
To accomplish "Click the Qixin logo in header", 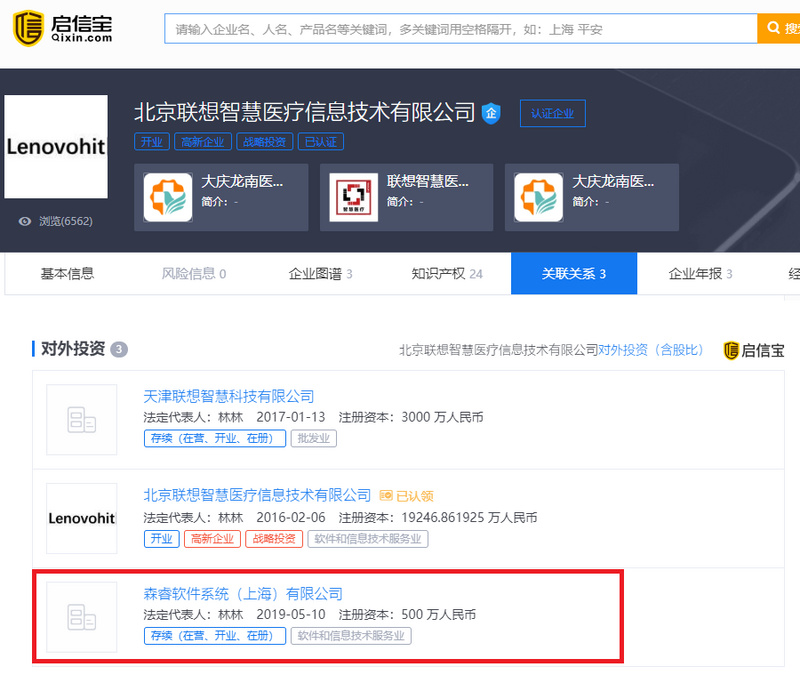I will (x=60, y=29).
